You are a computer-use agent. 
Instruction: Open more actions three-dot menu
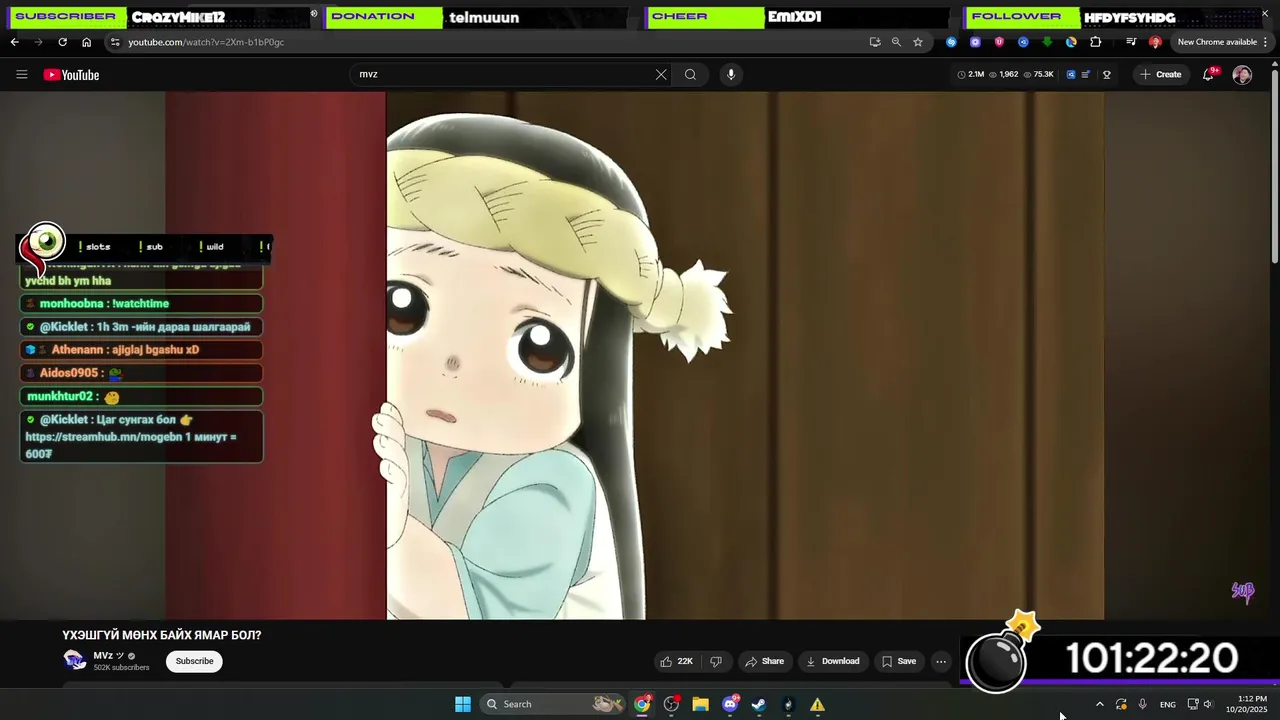point(941,661)
